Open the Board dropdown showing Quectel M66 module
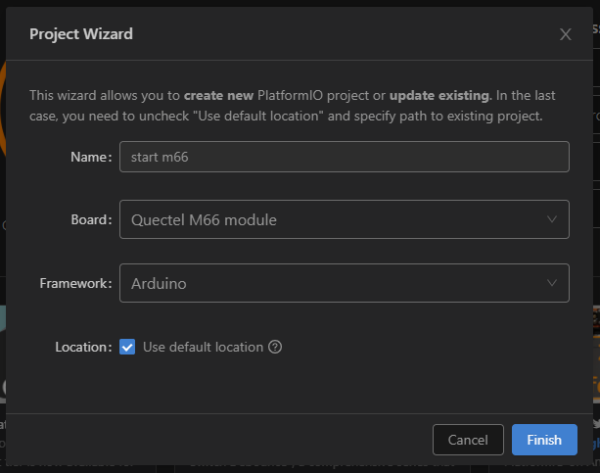Image resolution: width=600 pixels, height=473 pixels. click(x=343, y=219)
